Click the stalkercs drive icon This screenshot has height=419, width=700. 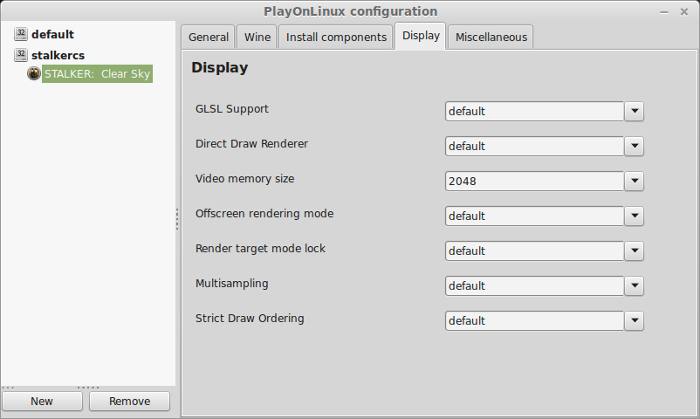click(x=20, y=55)
